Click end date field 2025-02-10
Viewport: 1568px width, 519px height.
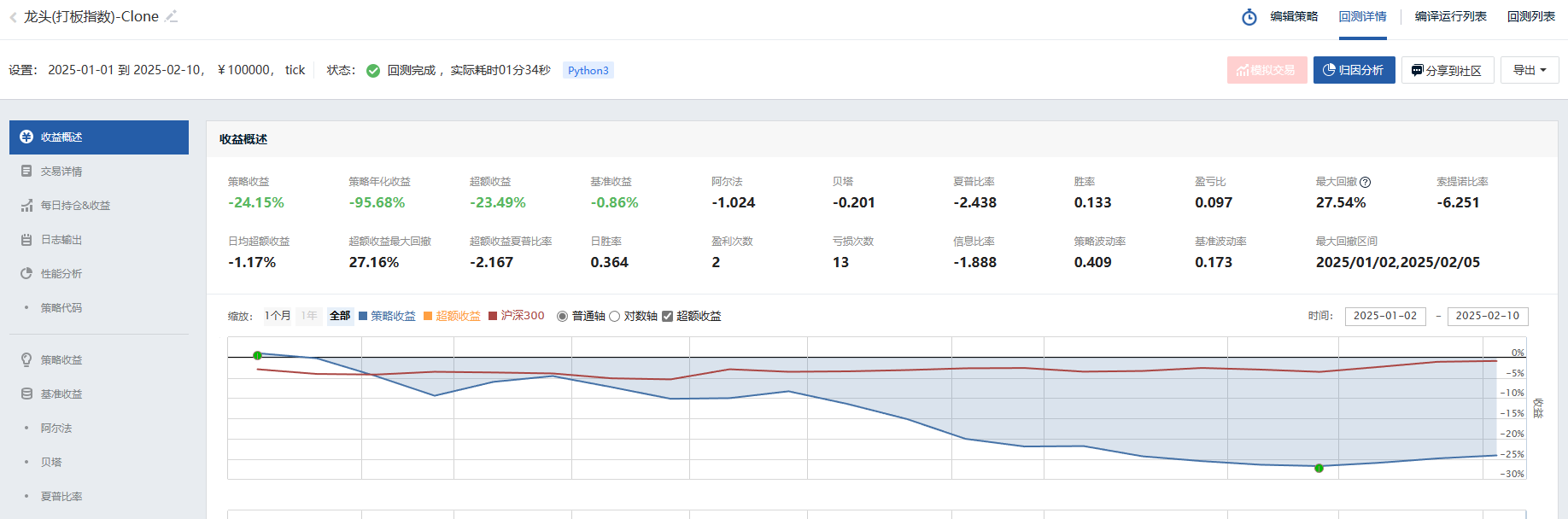click(1488, 316)
